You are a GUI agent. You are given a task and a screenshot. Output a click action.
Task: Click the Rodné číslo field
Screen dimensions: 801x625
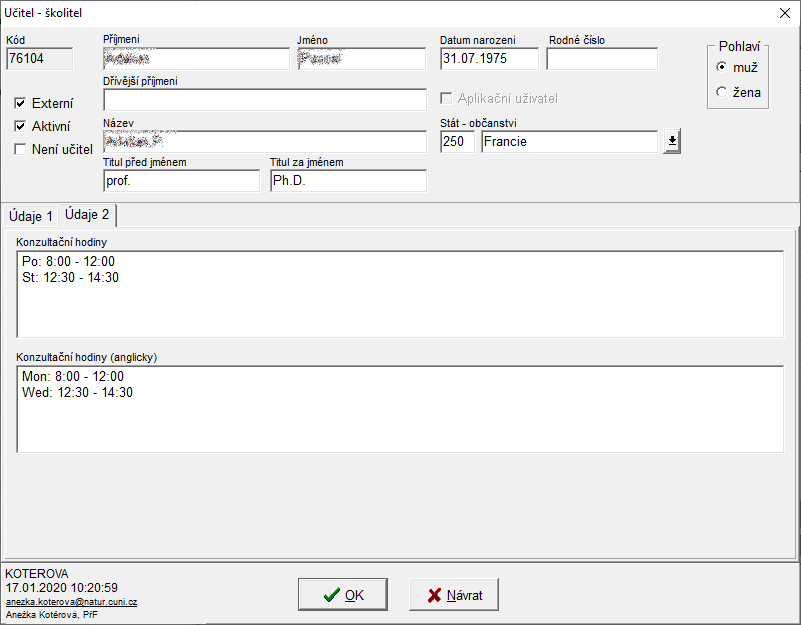602,59
